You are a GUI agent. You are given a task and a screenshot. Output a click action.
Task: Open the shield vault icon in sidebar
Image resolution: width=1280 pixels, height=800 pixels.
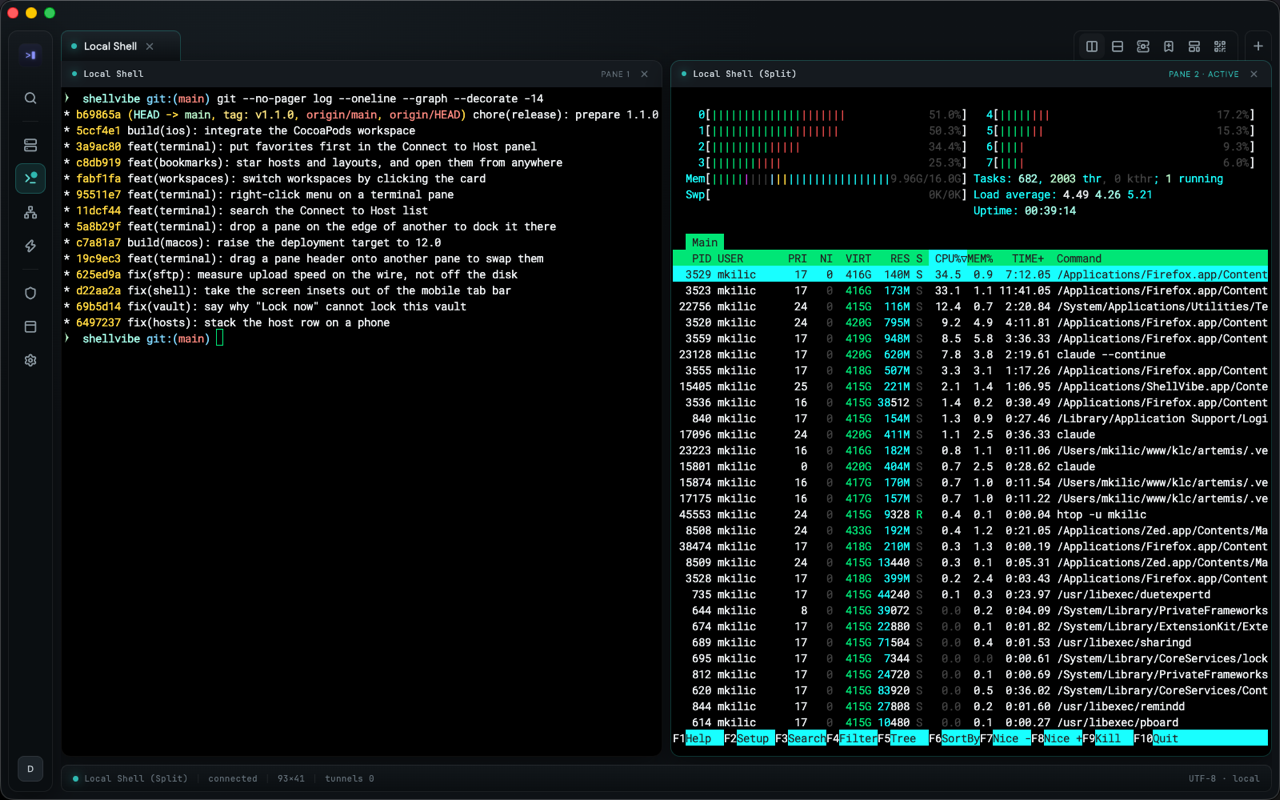click(30, 293)
